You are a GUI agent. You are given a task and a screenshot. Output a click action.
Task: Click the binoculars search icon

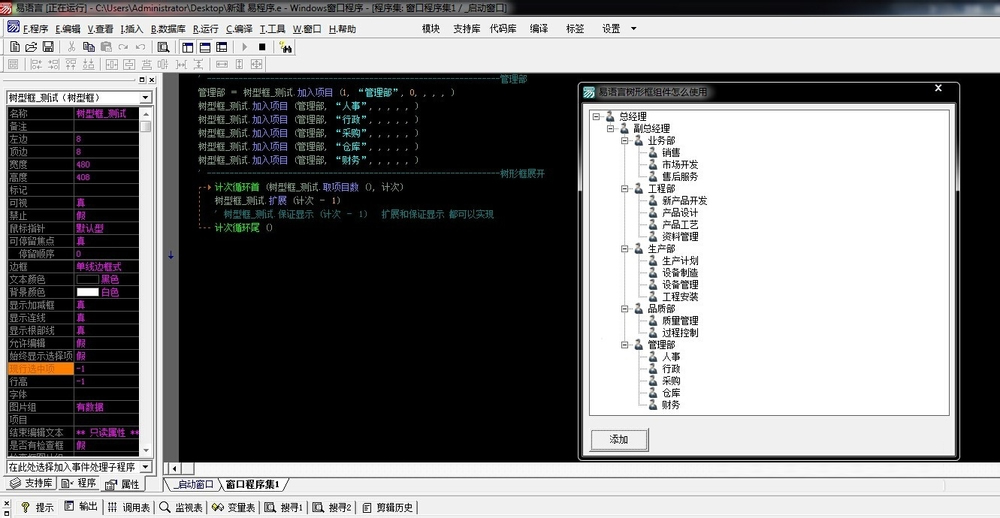coord(286,47)
